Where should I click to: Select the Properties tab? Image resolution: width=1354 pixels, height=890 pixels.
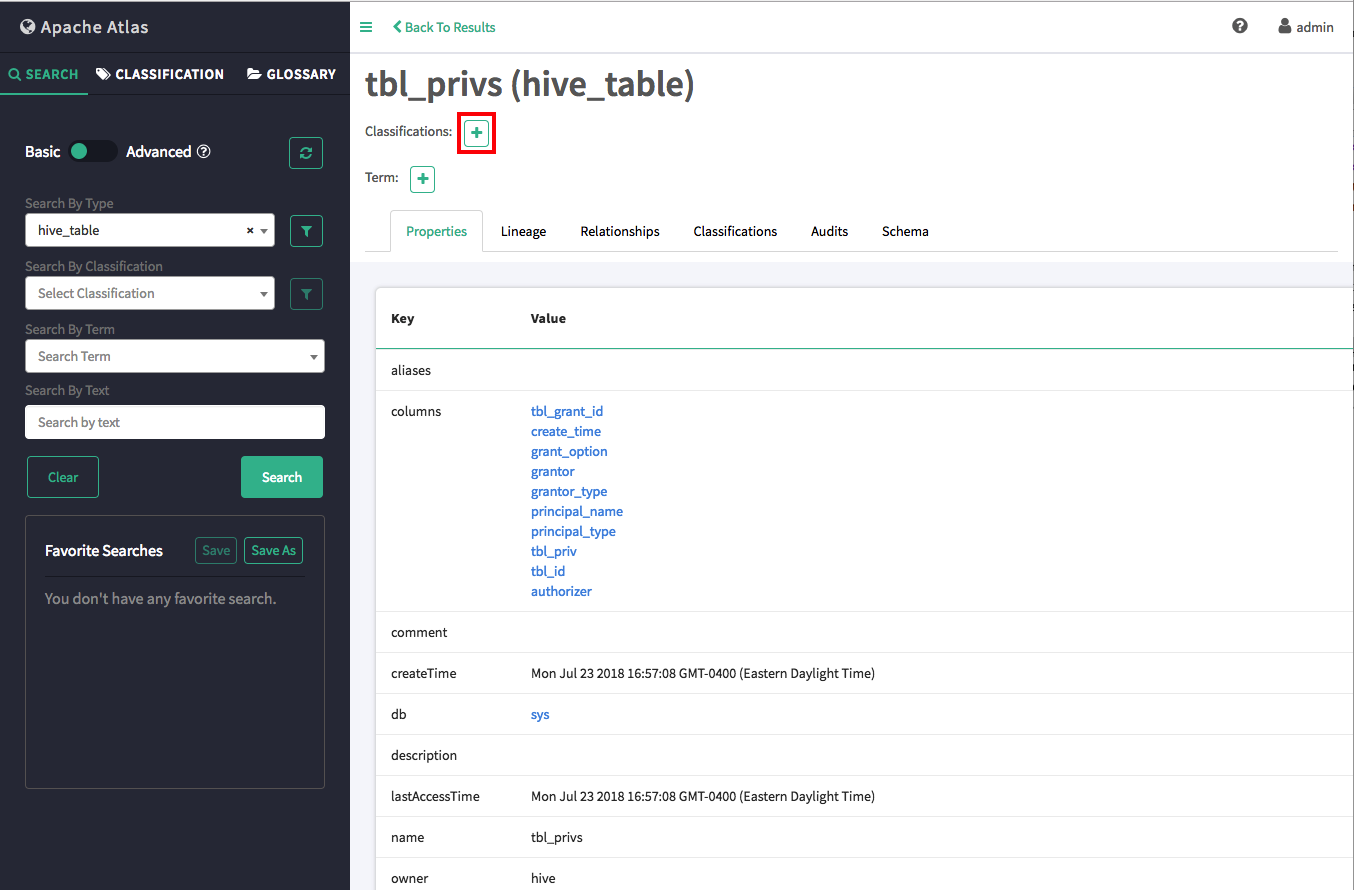click(x=436, y=231)
